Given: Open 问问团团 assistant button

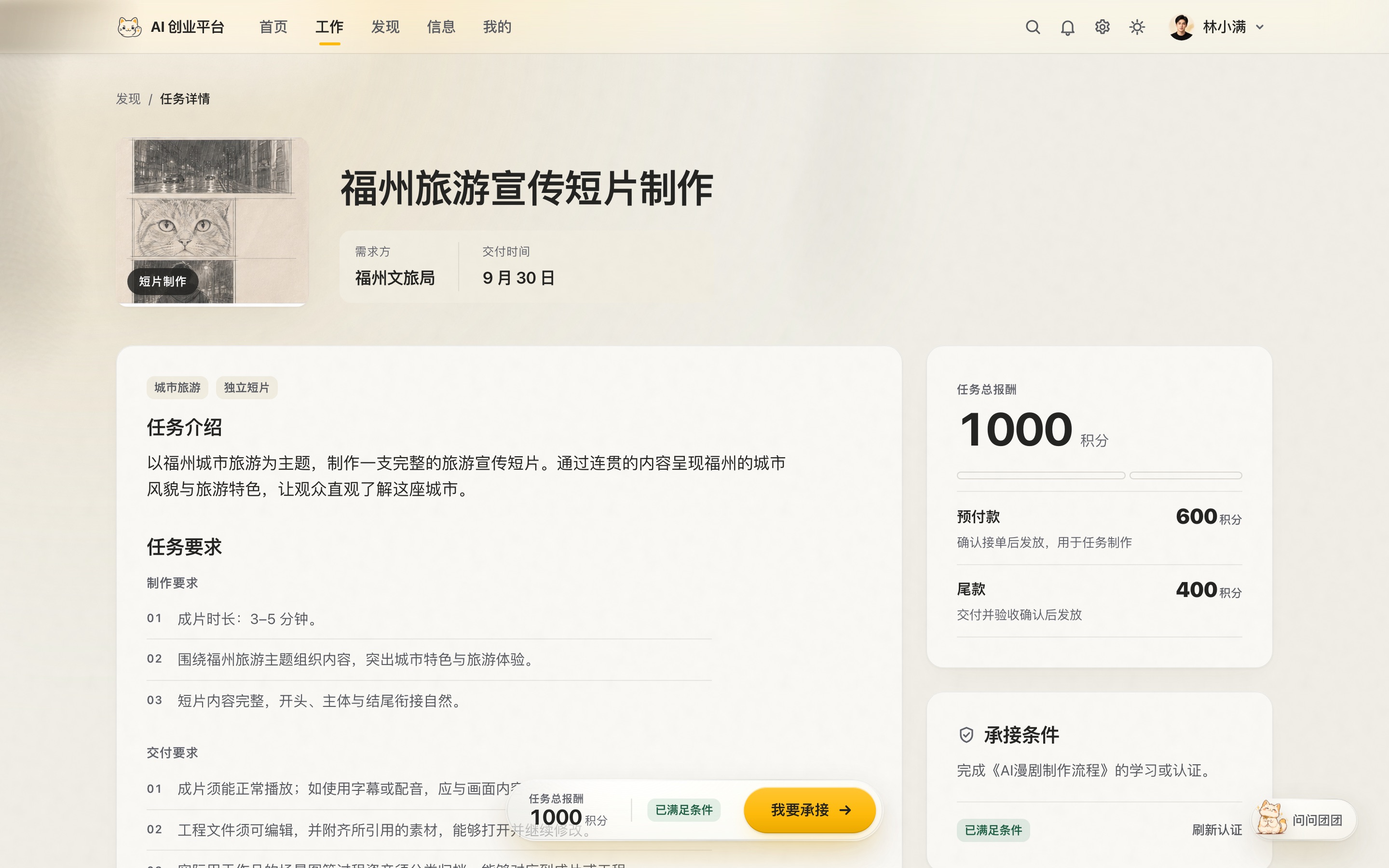Looking at the screenshot, I should tap(1304, 820).
